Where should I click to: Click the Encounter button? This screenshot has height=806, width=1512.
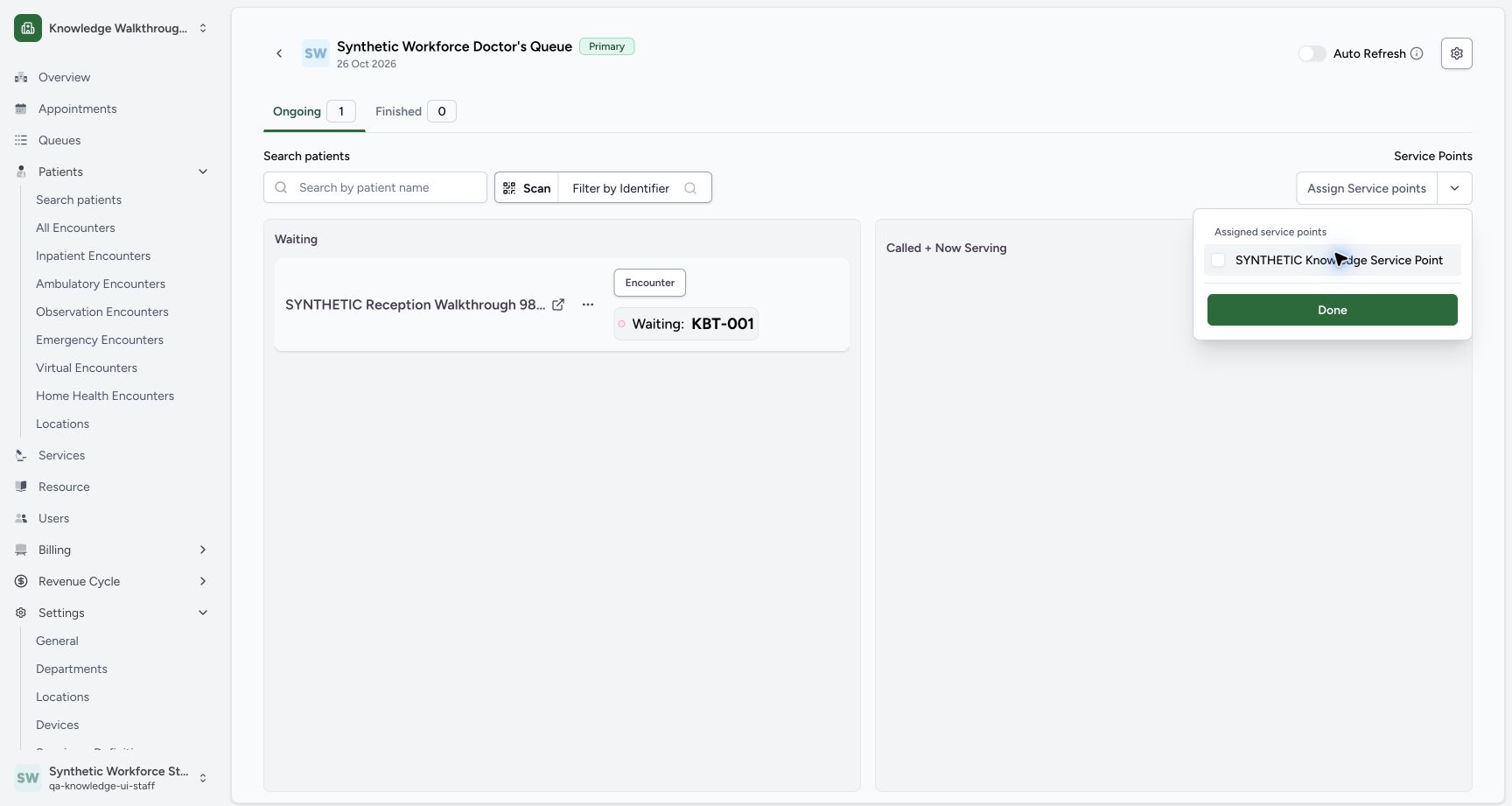[649, 283]
